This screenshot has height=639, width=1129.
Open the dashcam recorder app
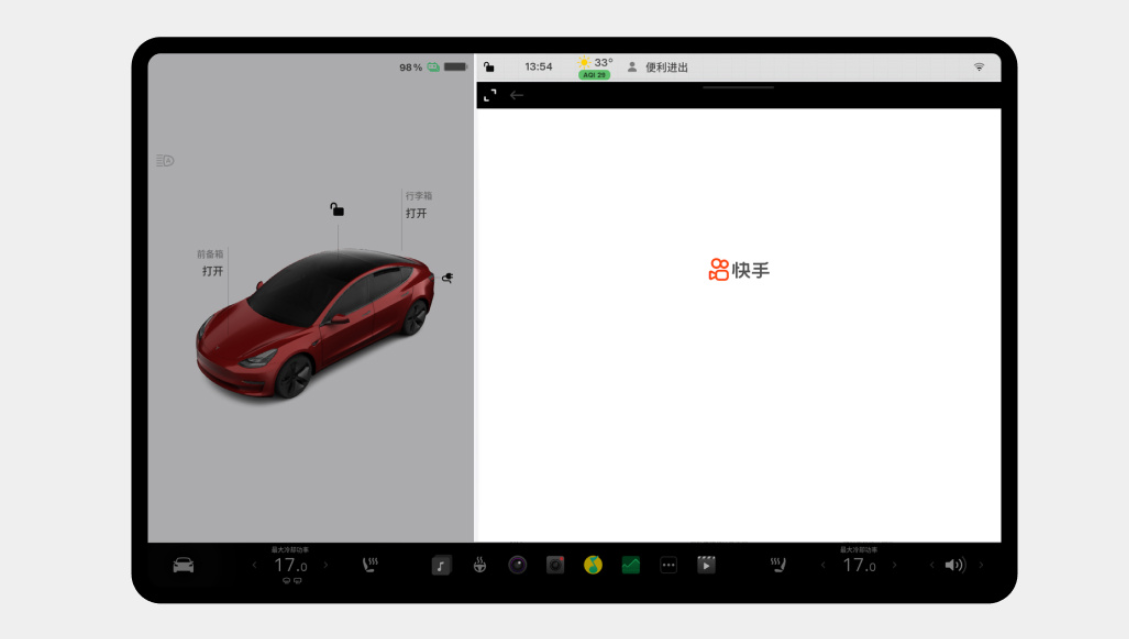555,566
